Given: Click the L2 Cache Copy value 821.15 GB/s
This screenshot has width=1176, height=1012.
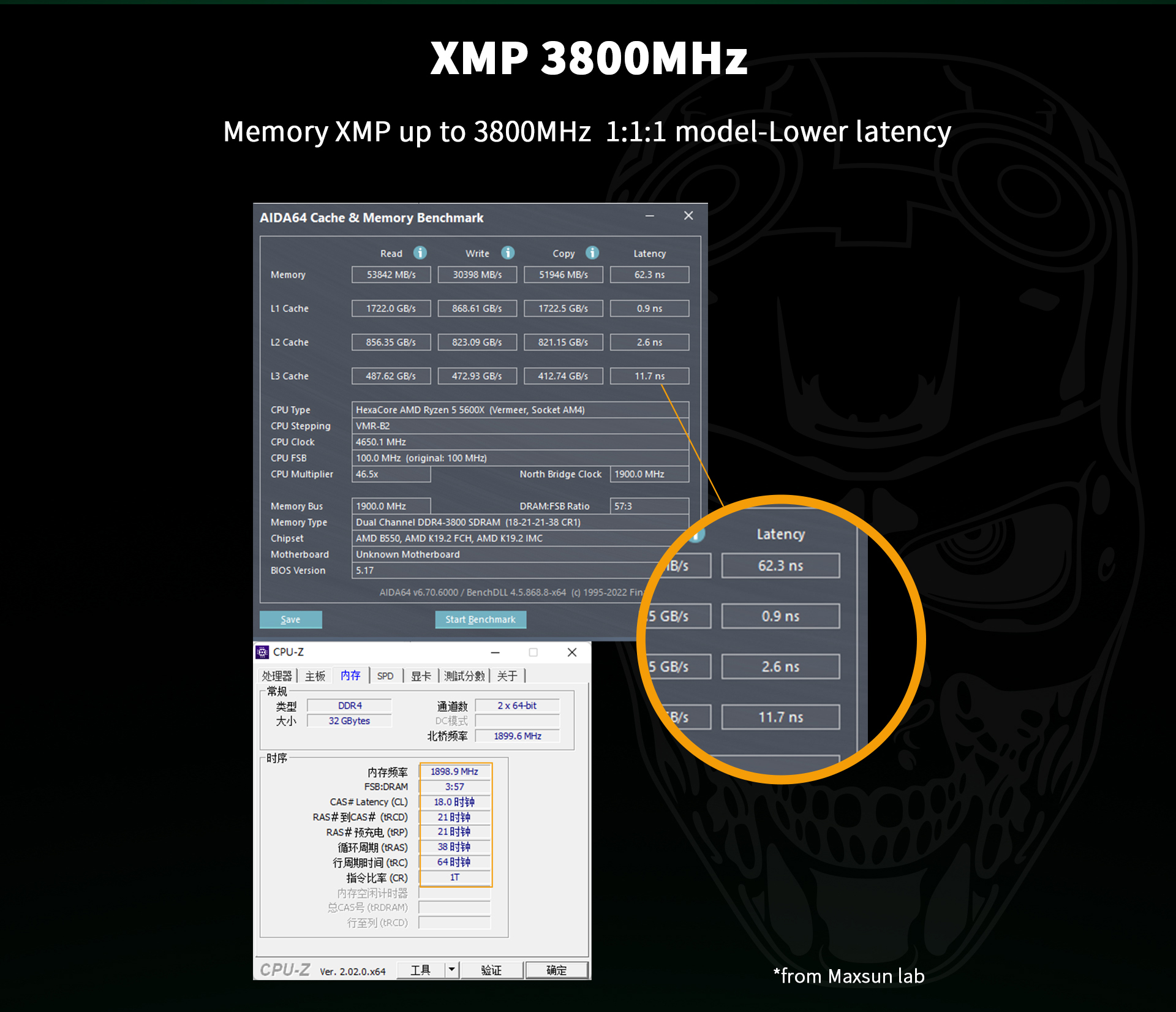Looking at the screenshot, I should [x=563, y=342].
